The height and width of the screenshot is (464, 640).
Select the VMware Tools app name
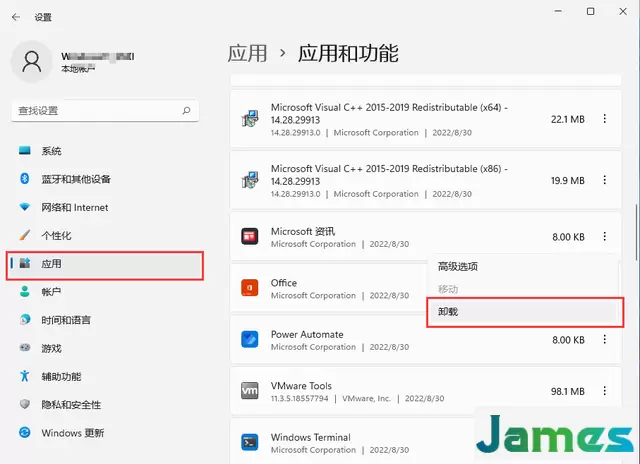pyautogui.click(x=301, y=386)
